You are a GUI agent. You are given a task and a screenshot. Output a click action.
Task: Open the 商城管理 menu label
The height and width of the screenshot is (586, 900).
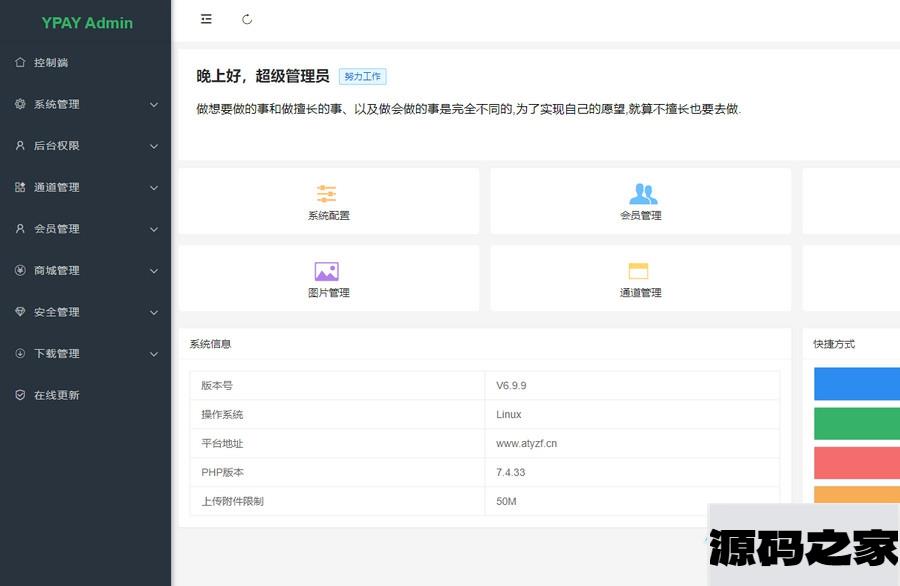click(56, 270)
